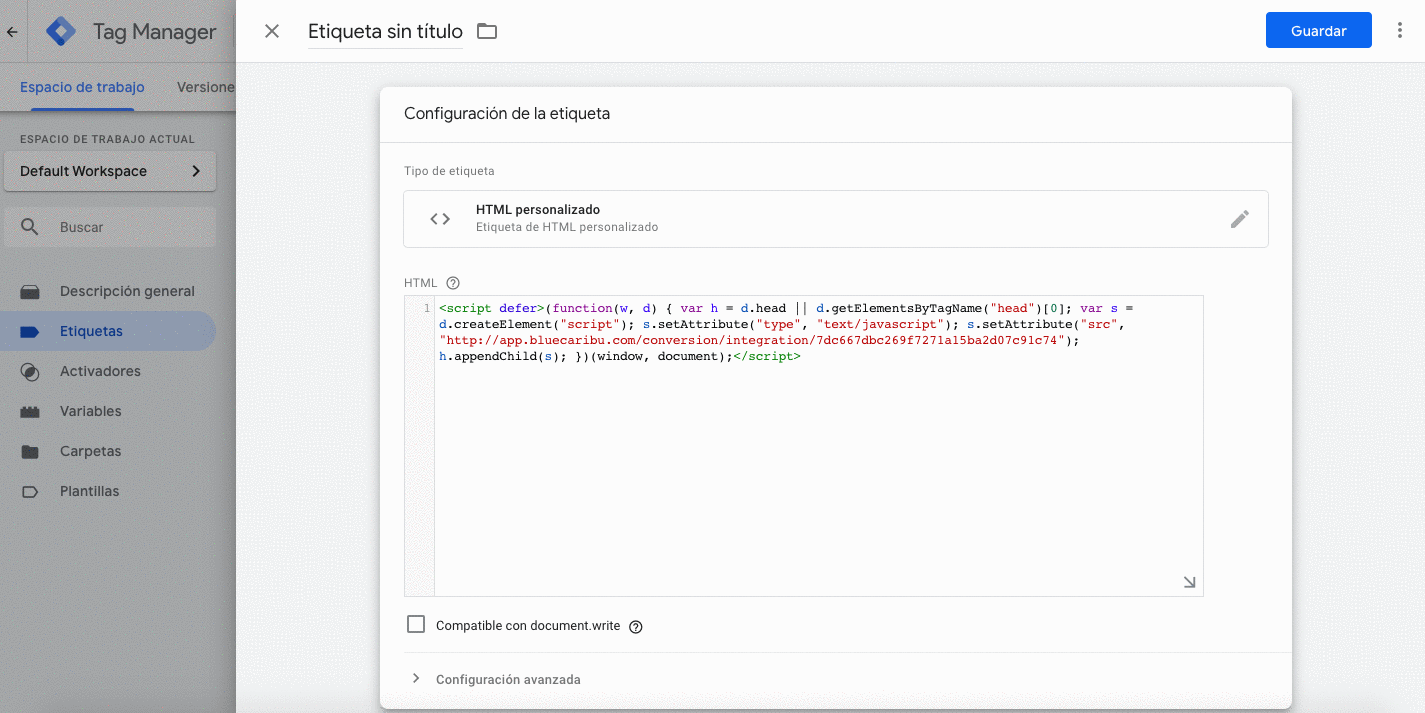Edit the tag name Etiqueta sin título
Screen dimensions: 1425x713
(x=385, y=32)
